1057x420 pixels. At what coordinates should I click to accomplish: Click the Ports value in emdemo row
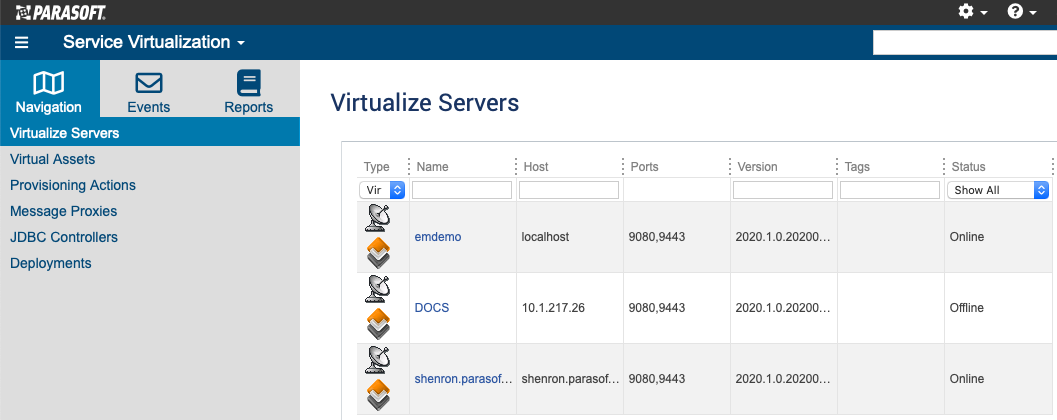pyautogui.click(x=657, y=237)
